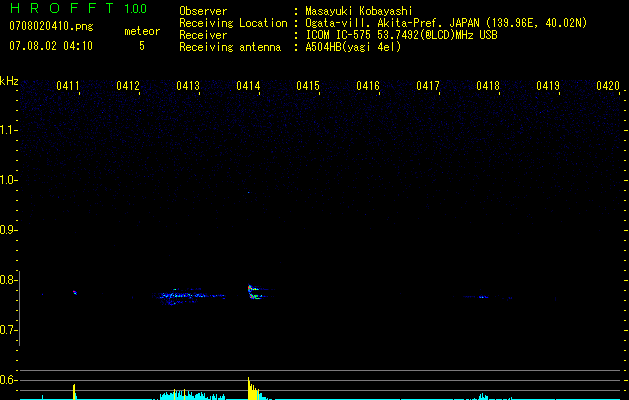
Task: Click time marker 0411
Action: pos(67,85)
